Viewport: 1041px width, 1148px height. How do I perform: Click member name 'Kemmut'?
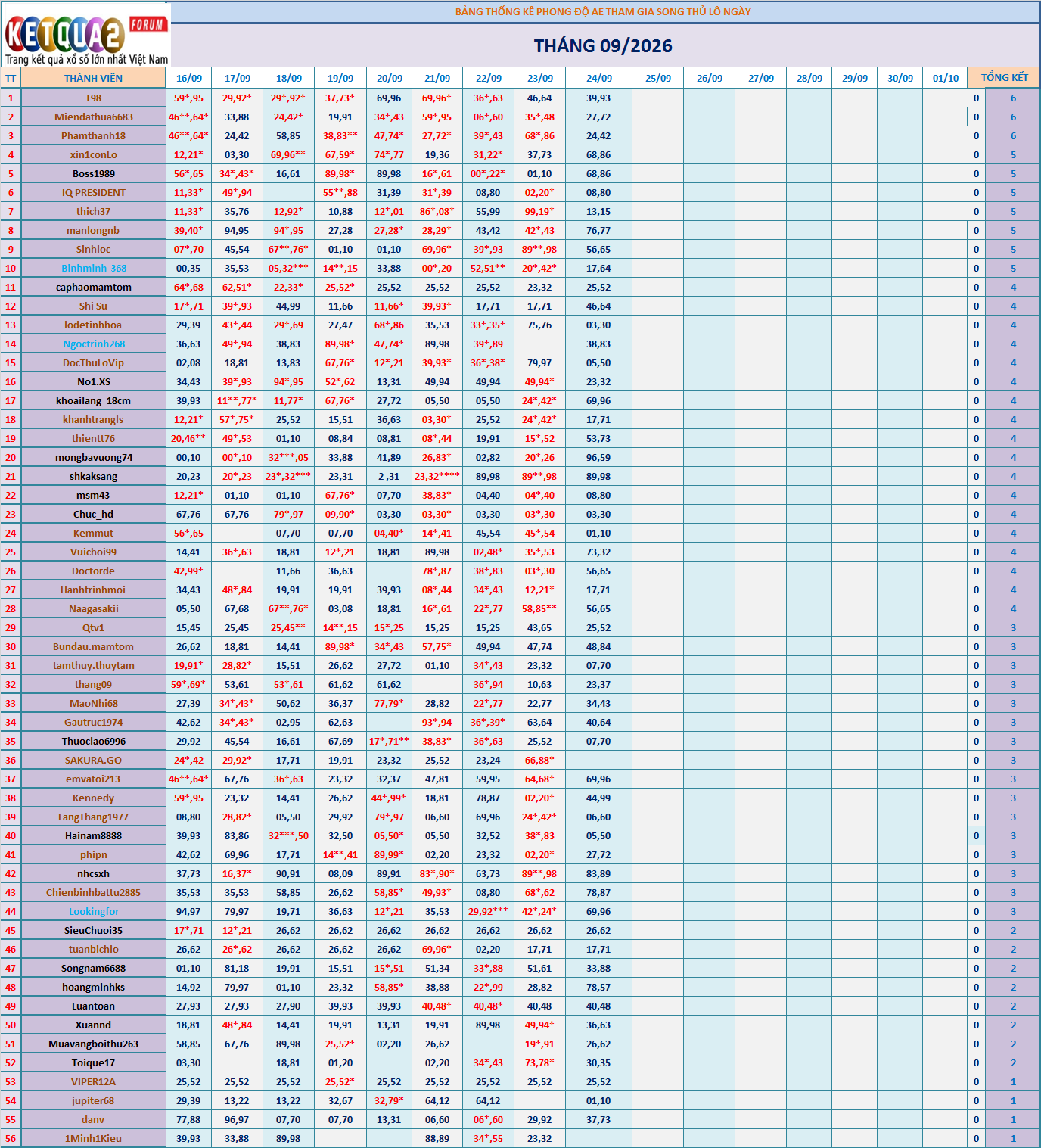[93, 533]
